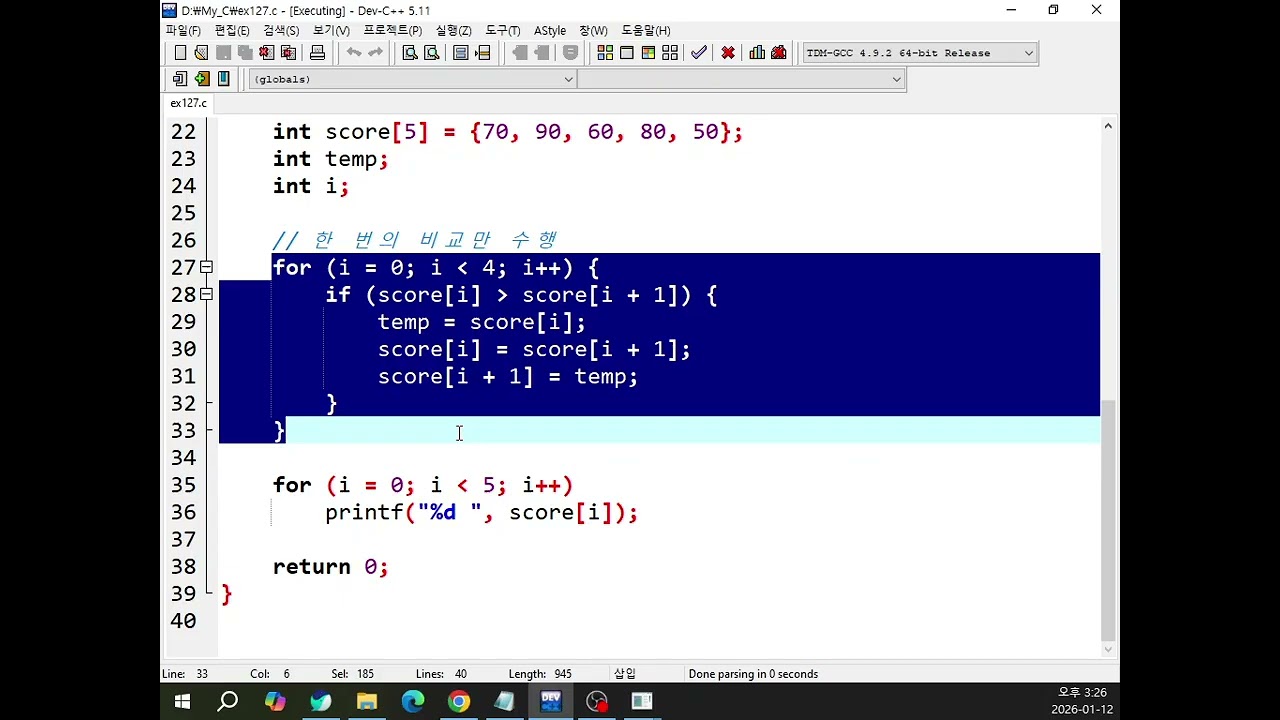Open the 편집(E) menu

tap(232, 30)
